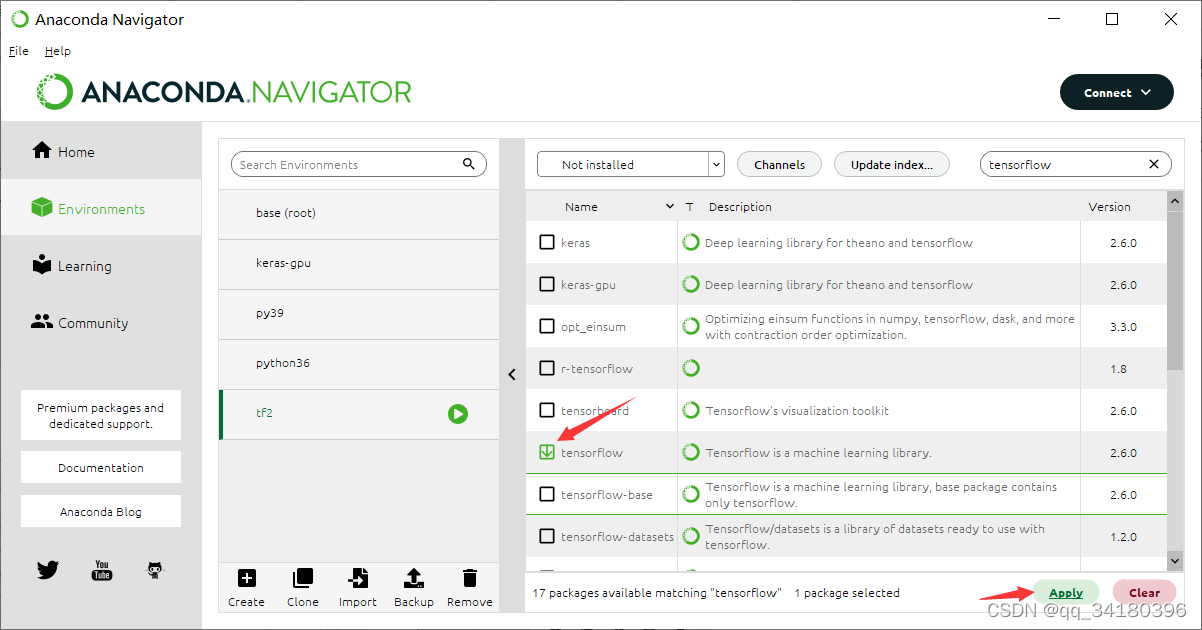Check the tensorboard package checkbox

pos(547,410)
